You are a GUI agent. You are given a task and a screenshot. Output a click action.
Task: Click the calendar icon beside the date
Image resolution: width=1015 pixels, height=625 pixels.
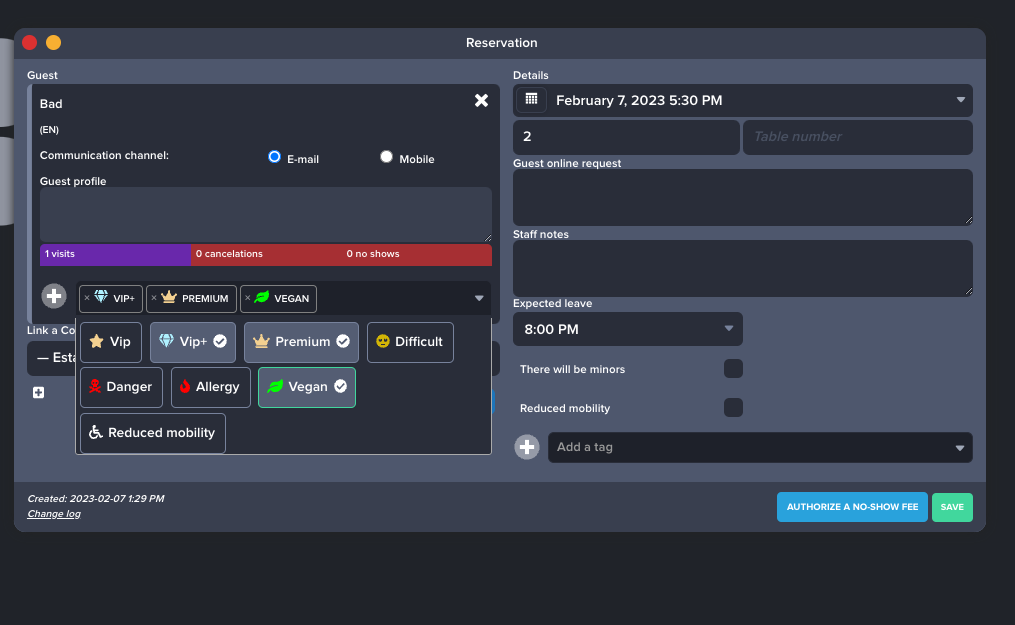coord(531,100)
